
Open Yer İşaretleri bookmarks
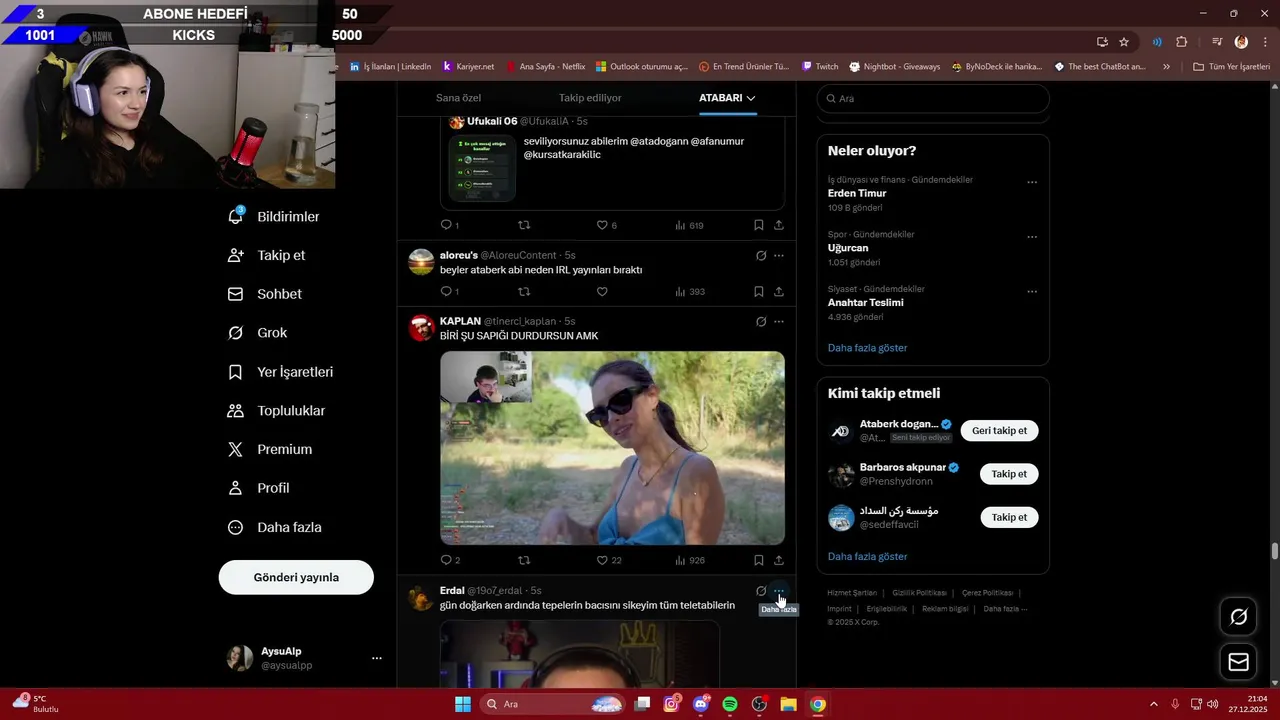point(280,372)
